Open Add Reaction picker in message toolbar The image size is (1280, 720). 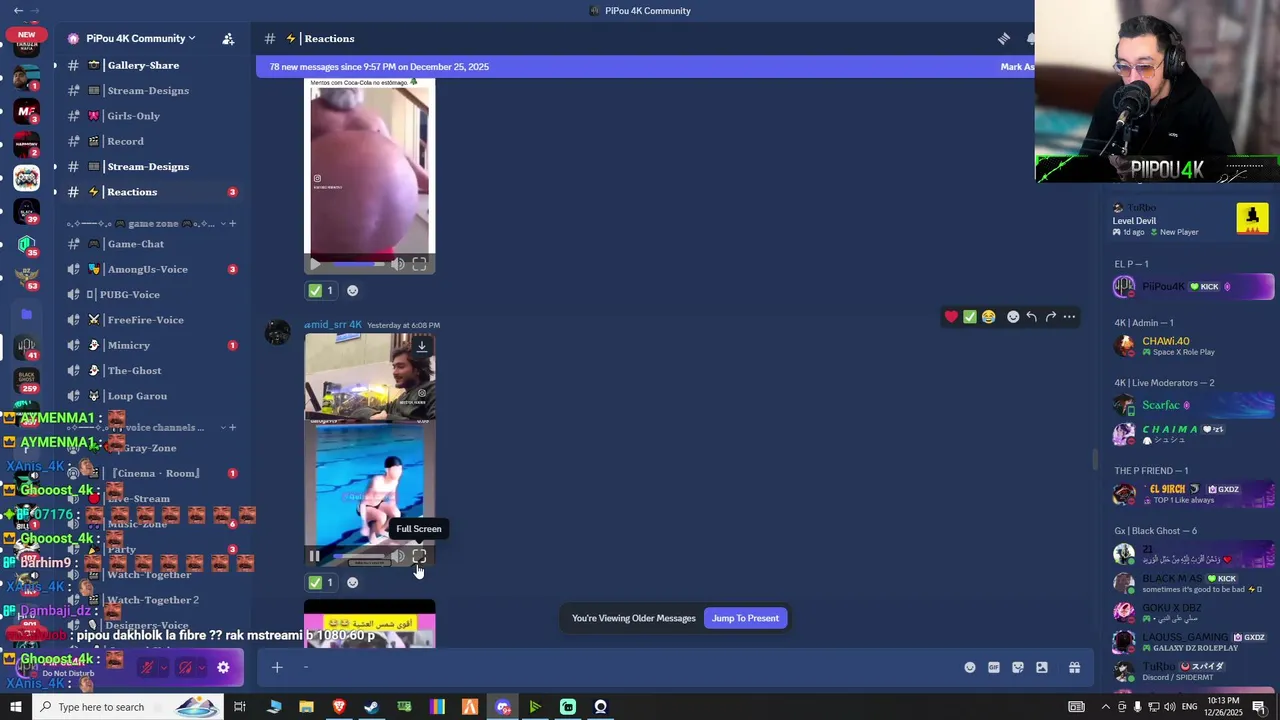coord(1013,317)
